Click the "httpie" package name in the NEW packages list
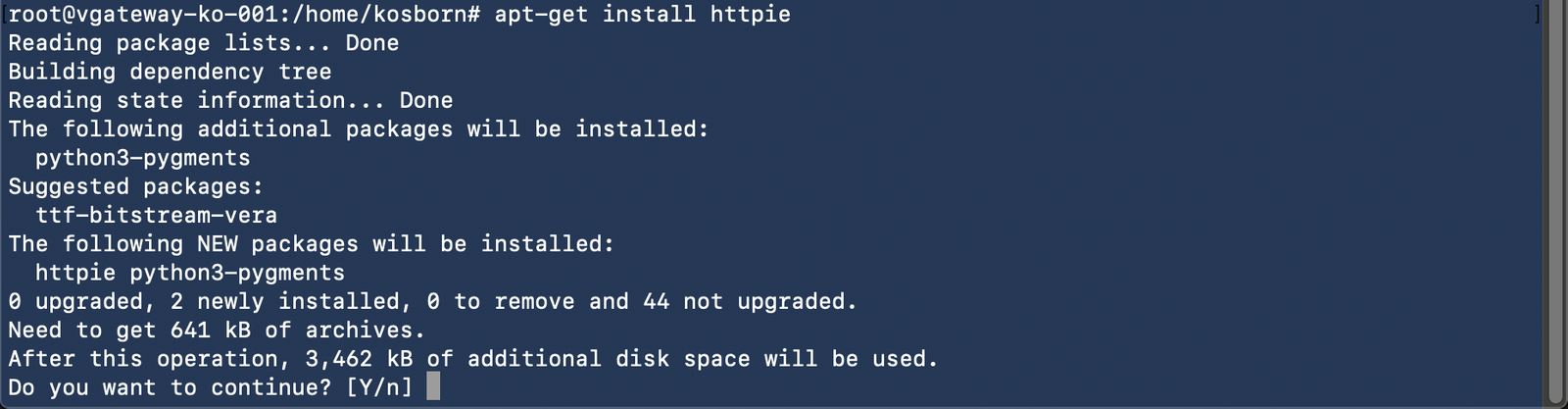The width and height of the screenshot is (1568, 409). pyautogui.click(x=75, y=273)
